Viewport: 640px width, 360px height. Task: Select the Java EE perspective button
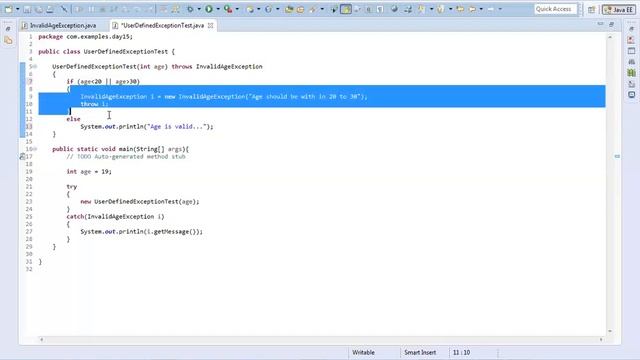coord(618,9)
